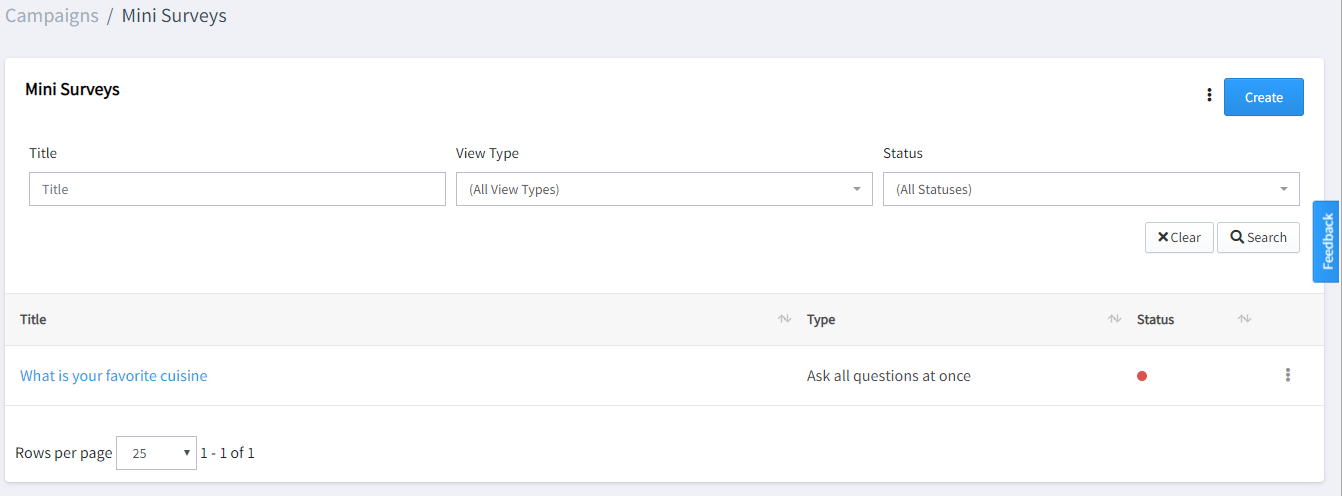Click the Mini Surveys panel heading

tap(72, 89)
